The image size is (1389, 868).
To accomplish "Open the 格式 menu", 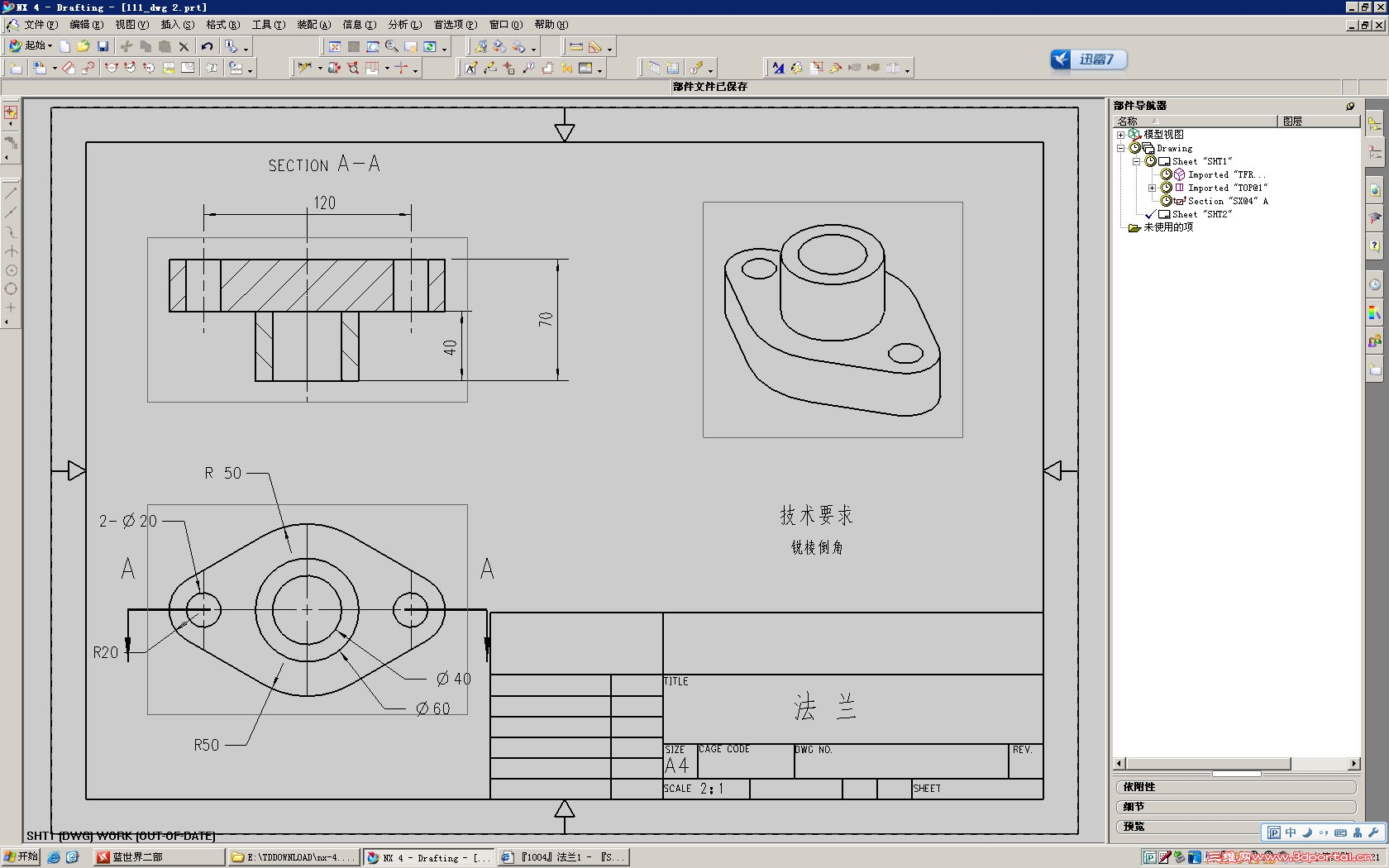I will pyautogui.click(x=222, y=25).
